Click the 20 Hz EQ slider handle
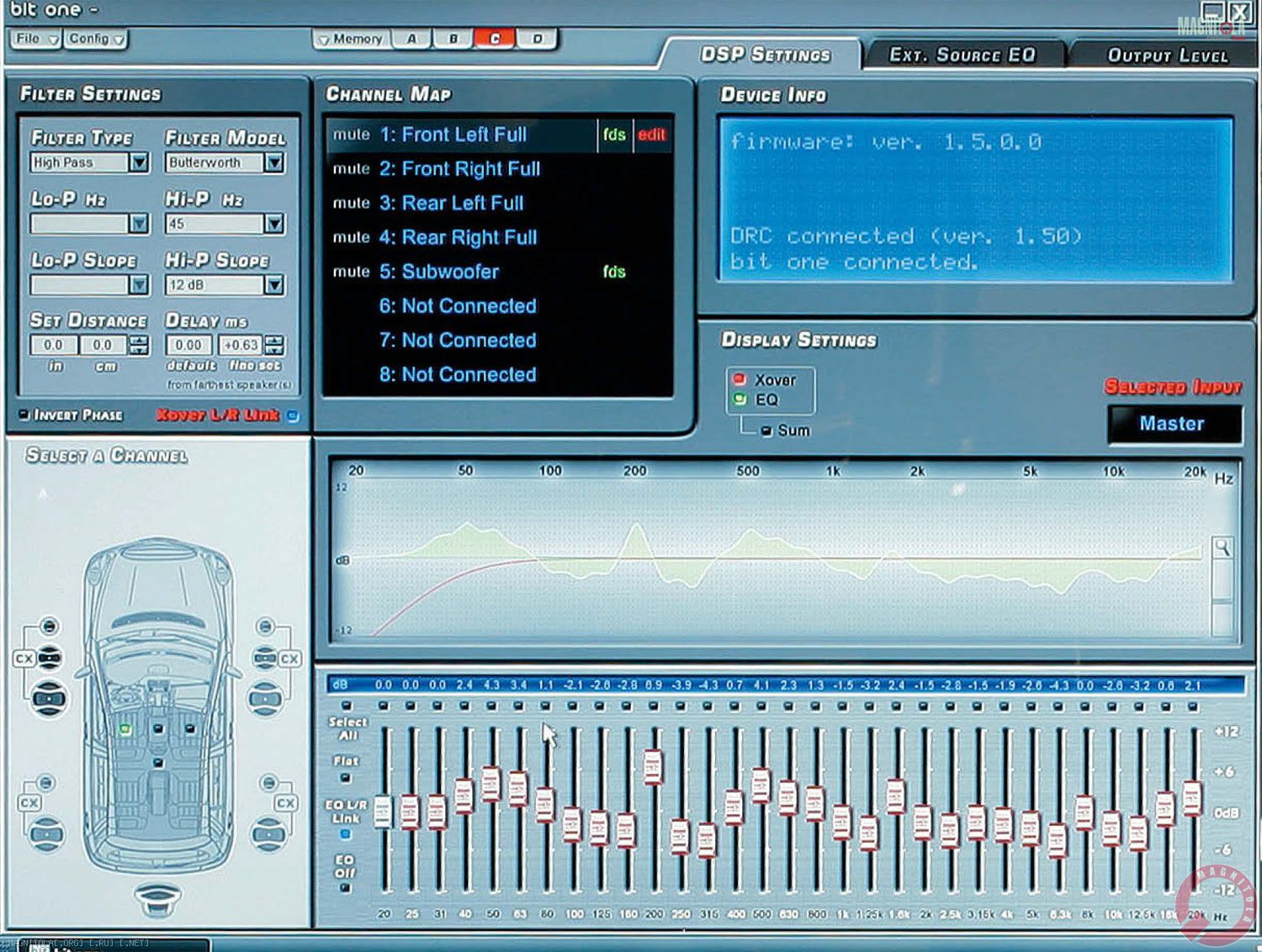1262x952 pixels. pyautogui.click(x=383, y=812)
